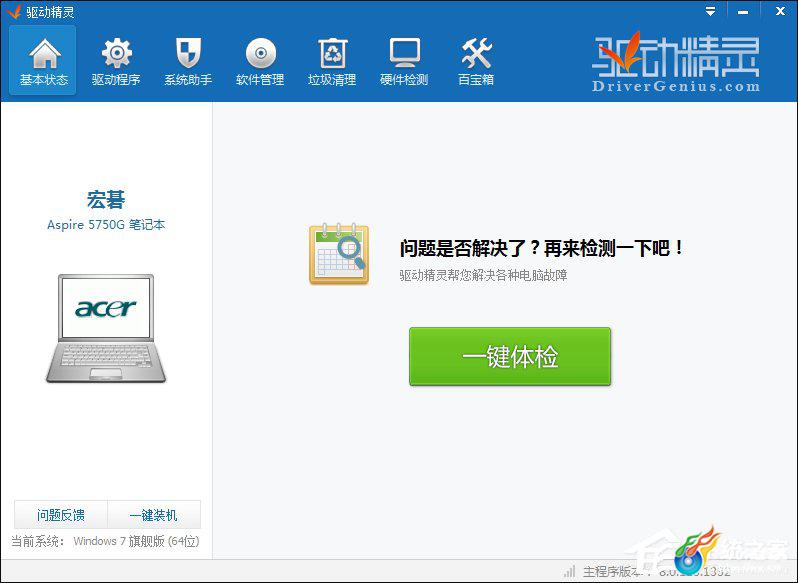Close the 驱动精灵 window
Viewport: 798px width, 583px height.
point(780,11)
